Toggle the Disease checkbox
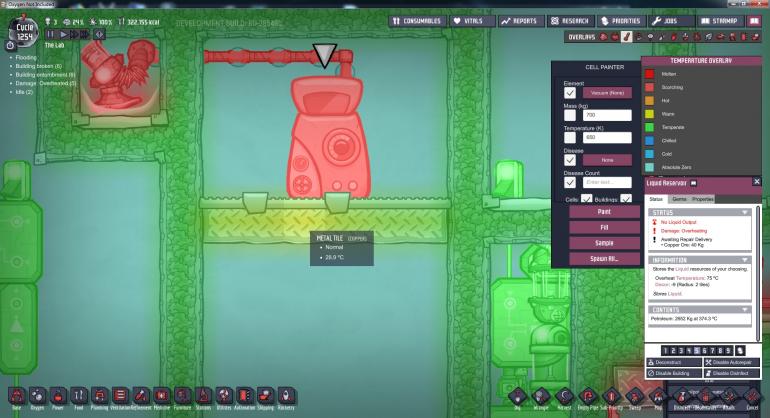This screenshot has width=770, height=418. pyautogui.click(x=570, y=160)
